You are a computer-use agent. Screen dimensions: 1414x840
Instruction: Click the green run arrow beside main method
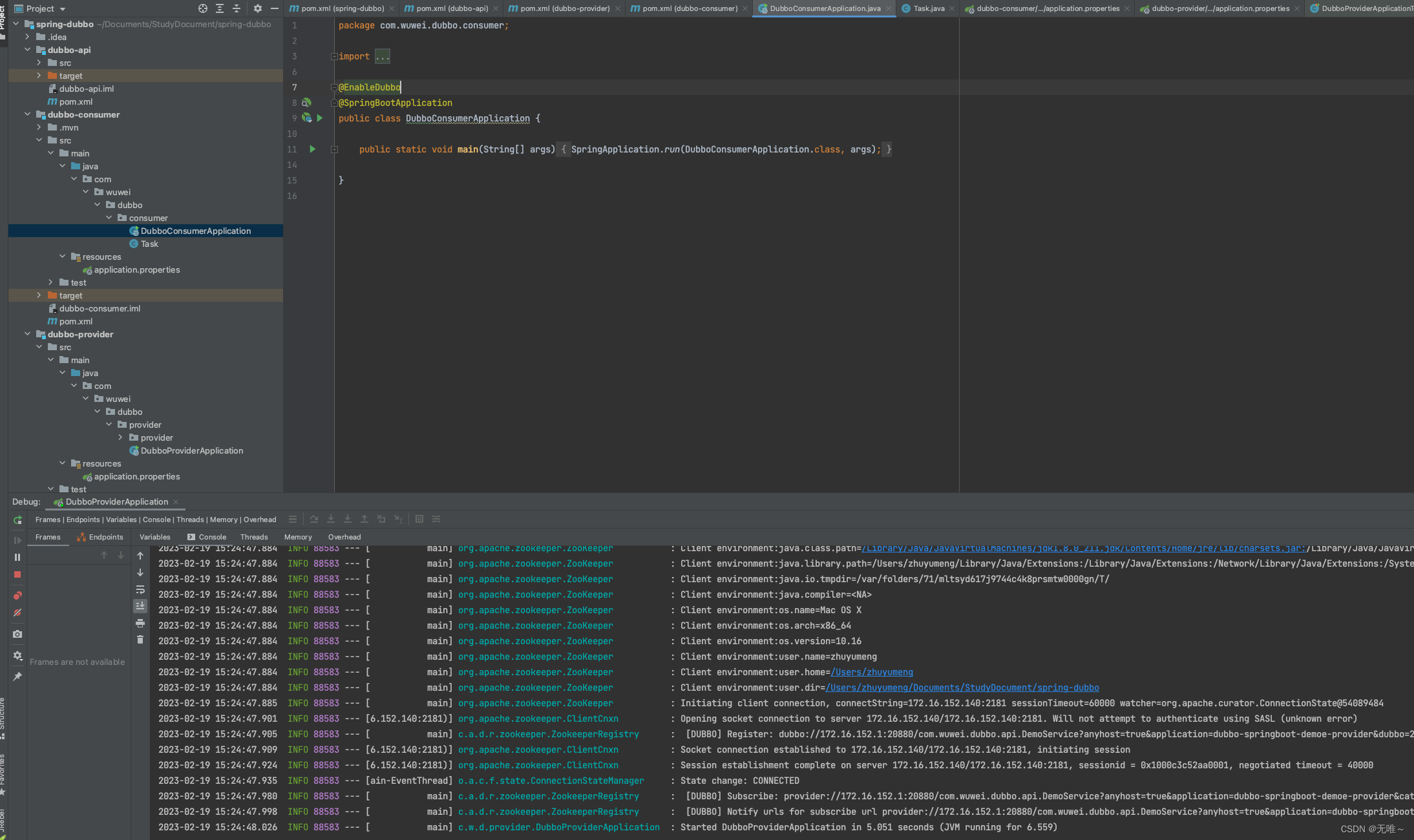point(313,149)
